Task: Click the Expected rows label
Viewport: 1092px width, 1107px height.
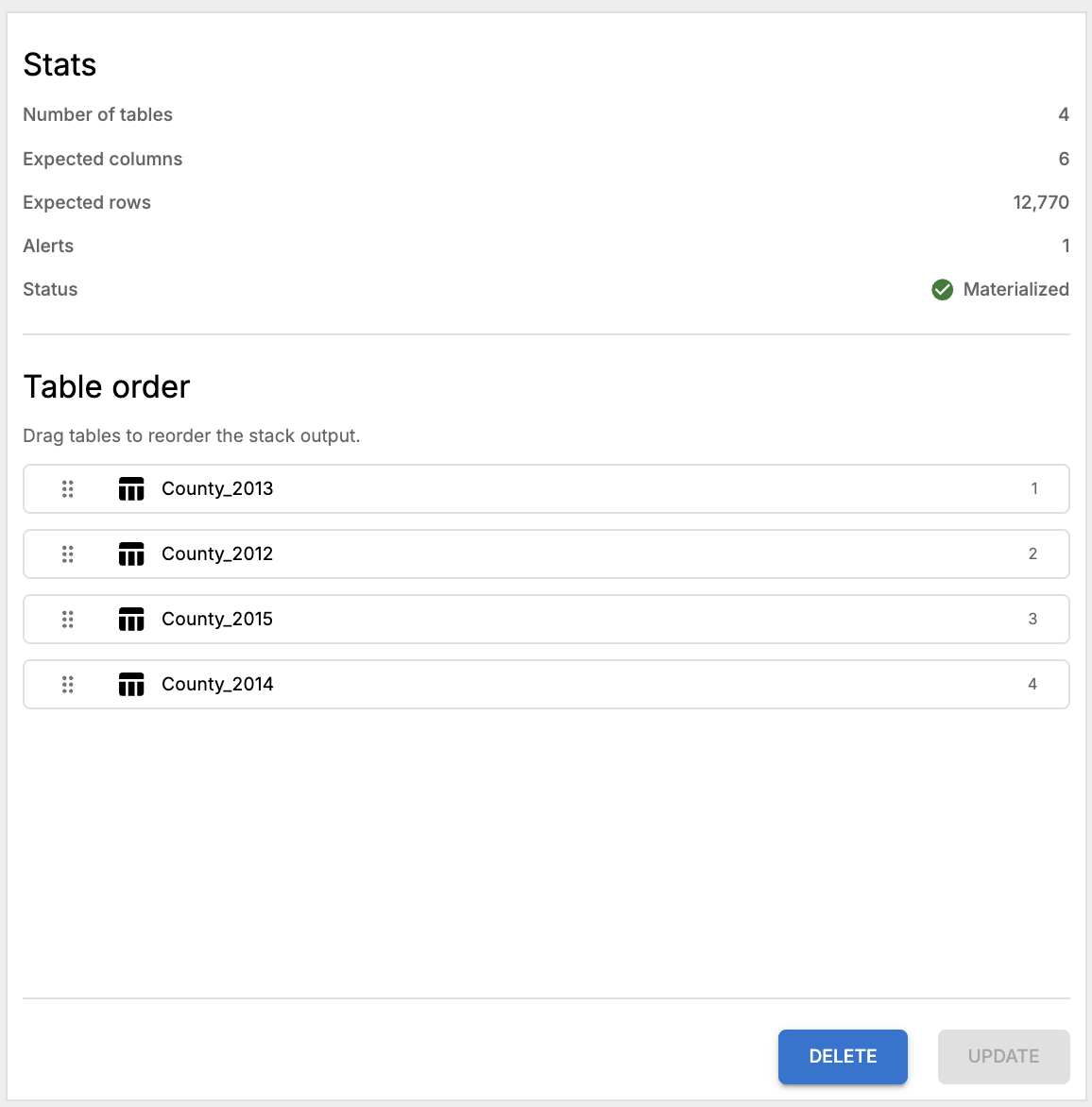Action: [x=87, y=203]
